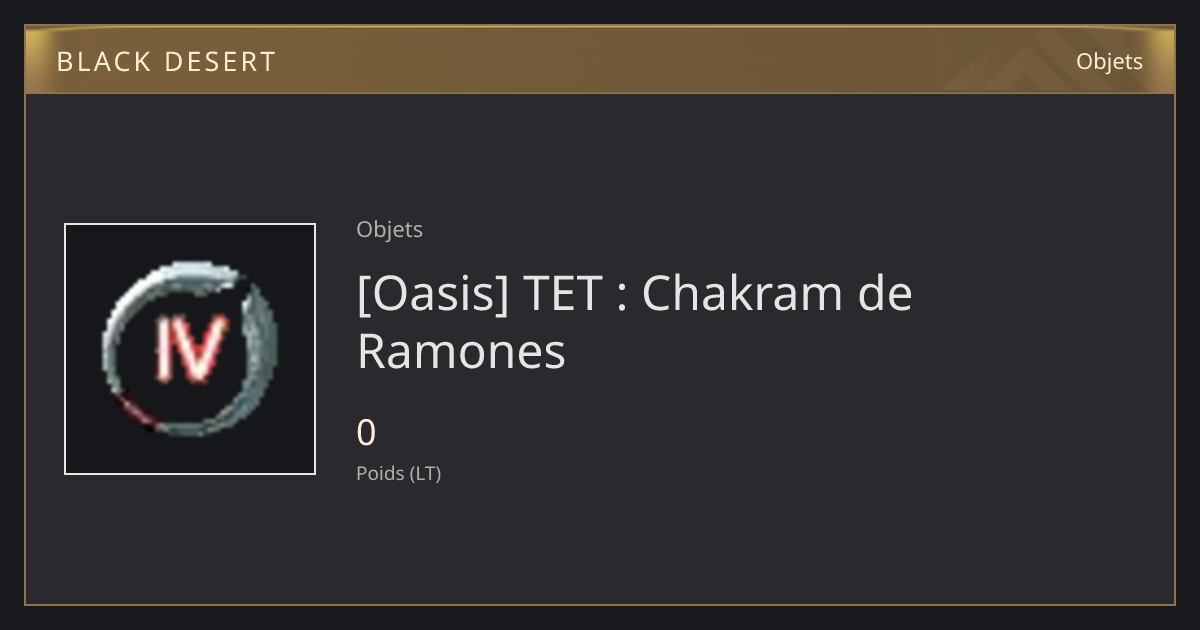Click the red segment on the chakram ring
This screenshot has width=1200, height=630.
click(x=136, y=414)
